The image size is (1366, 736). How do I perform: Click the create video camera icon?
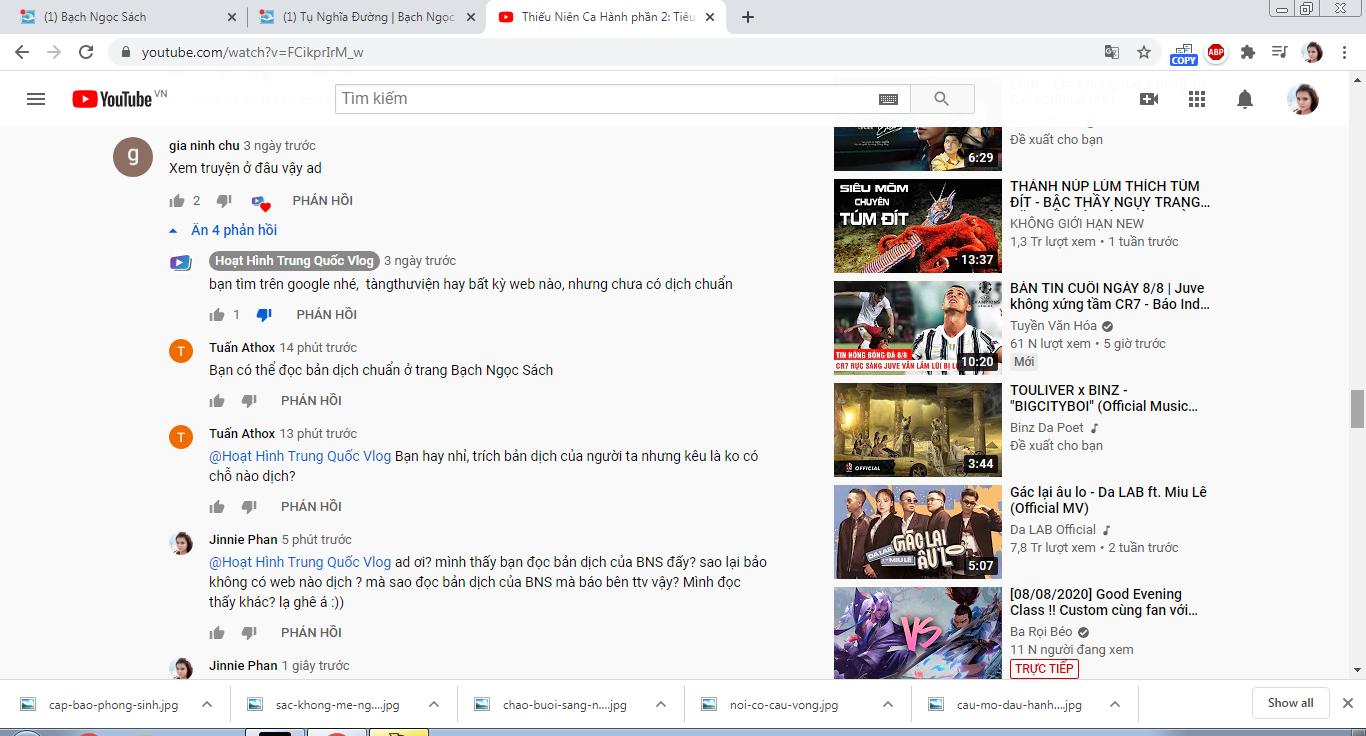[x=1148, y=99]
